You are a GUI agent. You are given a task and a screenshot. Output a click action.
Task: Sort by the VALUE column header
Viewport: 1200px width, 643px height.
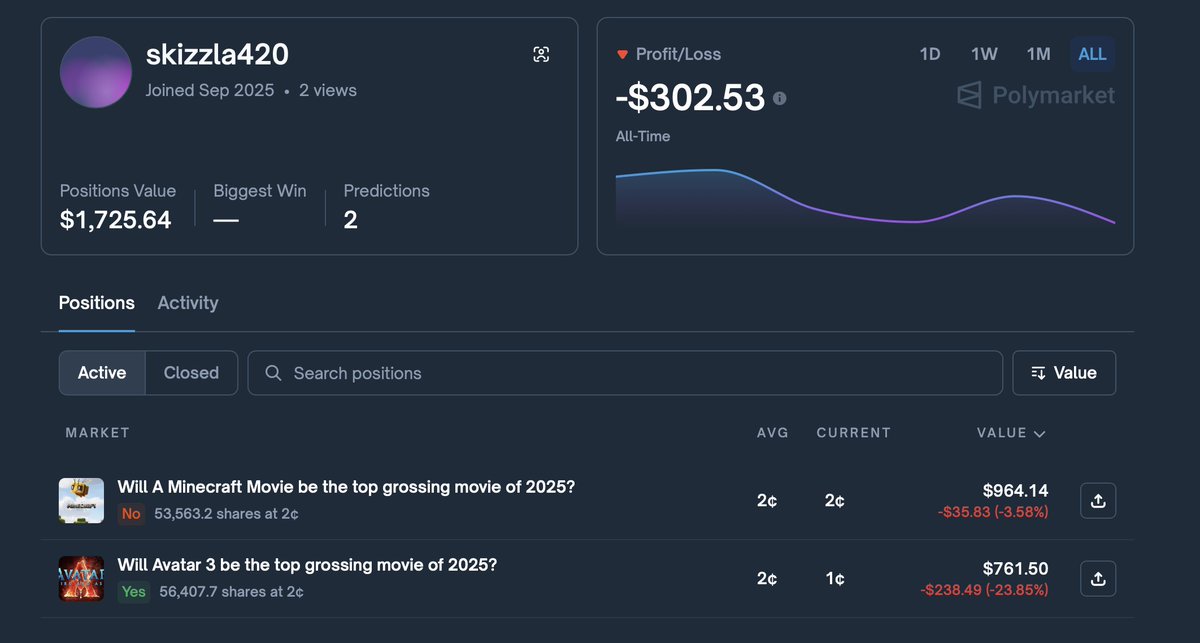point(1011,433)
